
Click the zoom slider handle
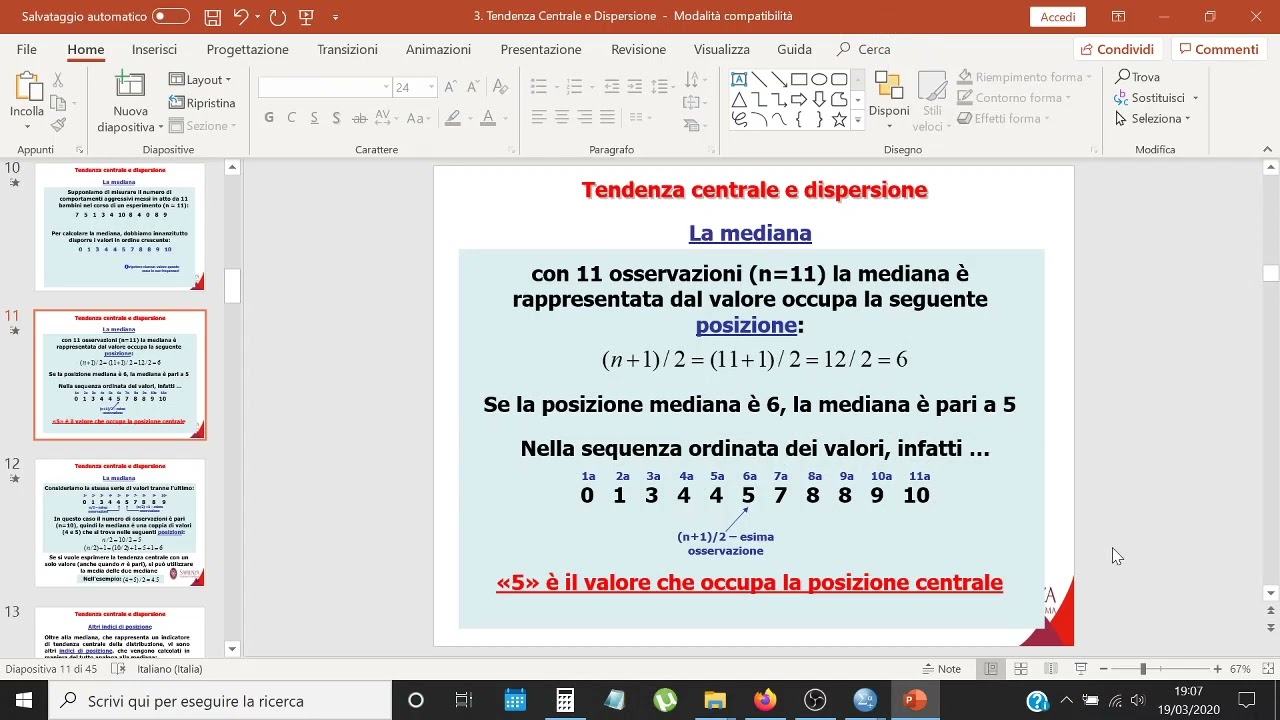[x=1143, y=669]
